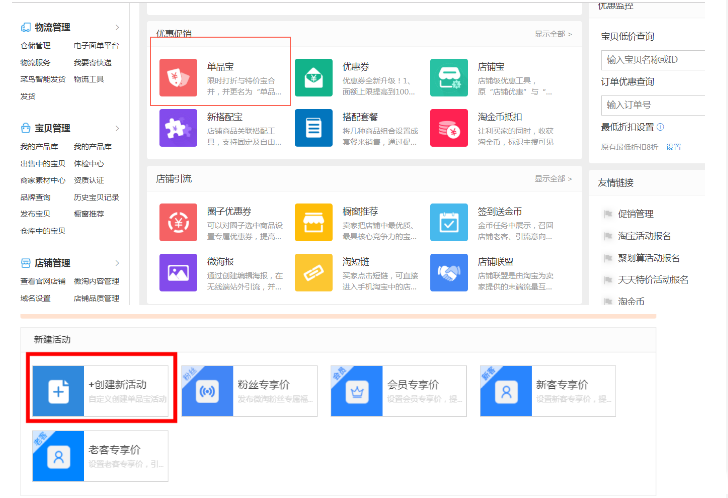
Task: Open the yellow 橱窗推荐 storefront card icon
Action: click(313, 222)
